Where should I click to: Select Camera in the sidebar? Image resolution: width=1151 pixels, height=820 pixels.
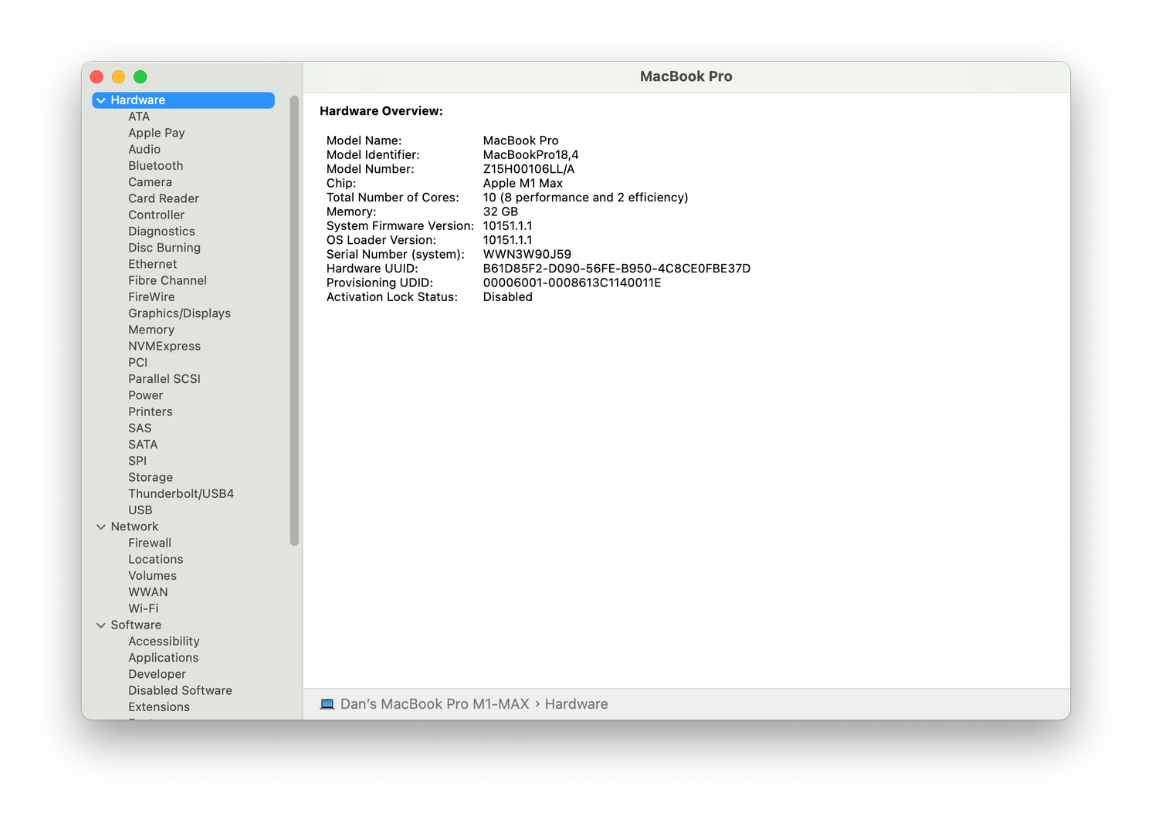pyautogui.click(x=150, y=182)
